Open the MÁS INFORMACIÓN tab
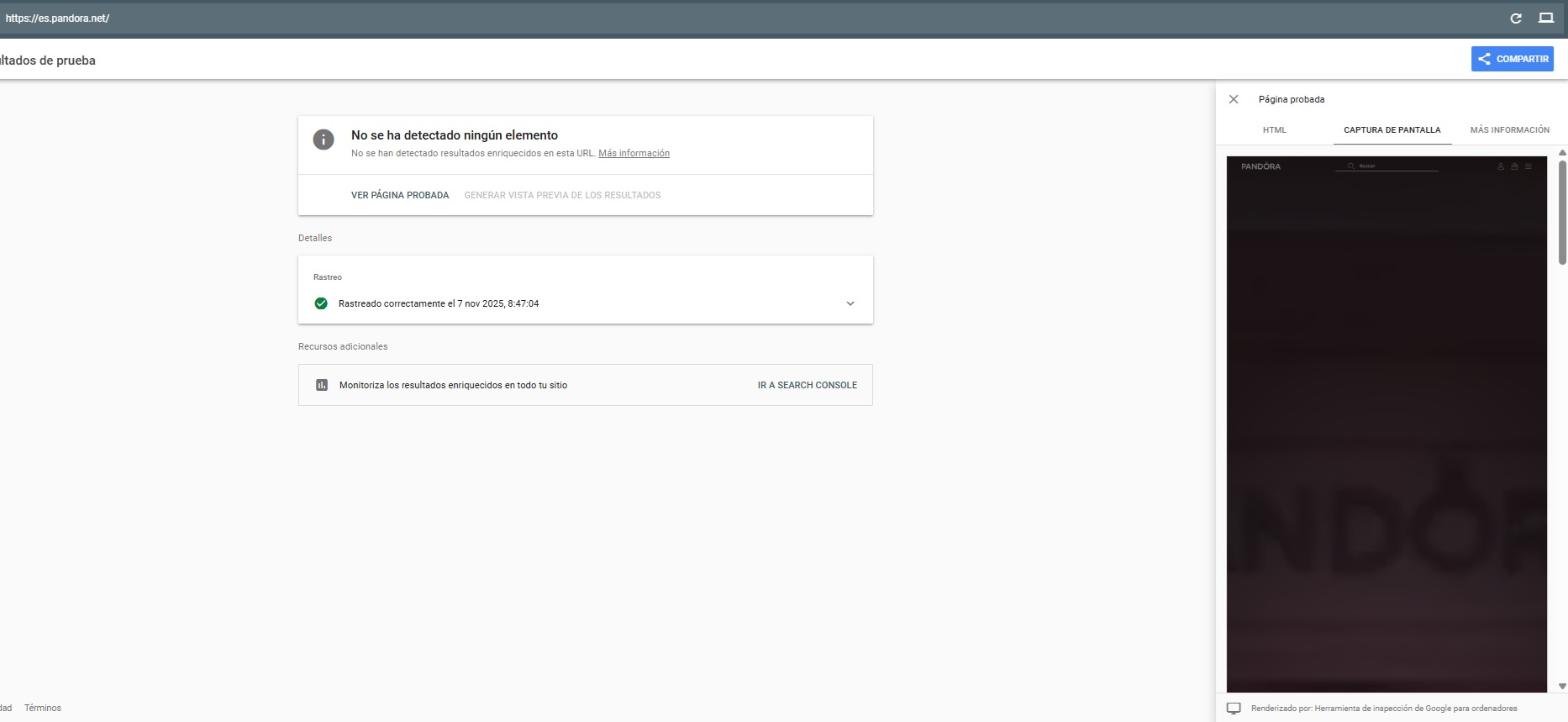The image size is (1568, 722). pyautogui.click(x=1509, y=130)
